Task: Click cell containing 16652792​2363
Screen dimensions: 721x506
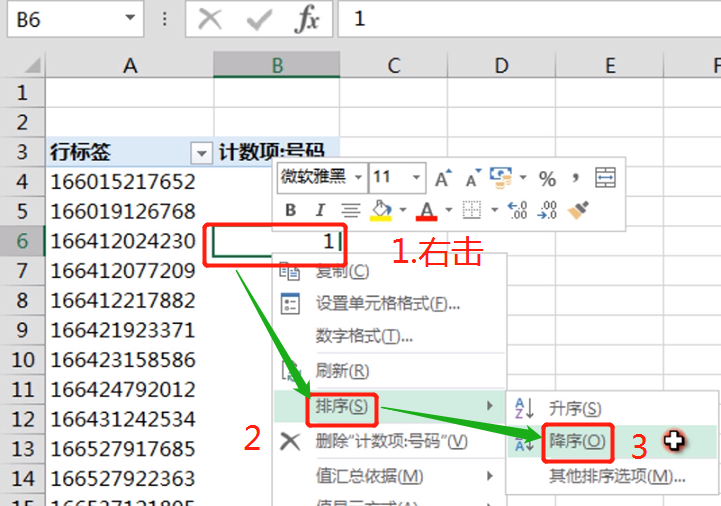Action: [130, 479]
